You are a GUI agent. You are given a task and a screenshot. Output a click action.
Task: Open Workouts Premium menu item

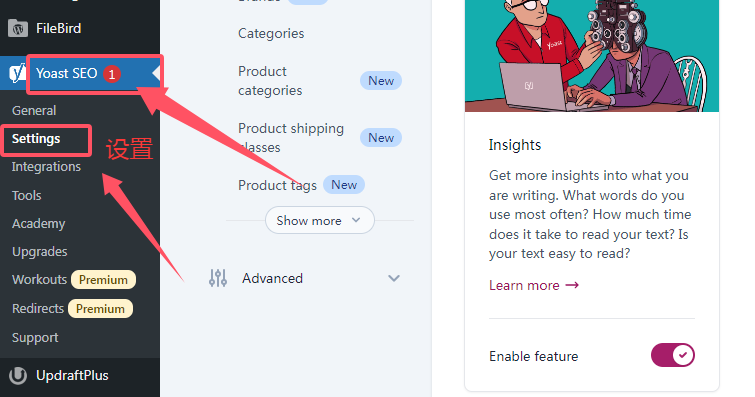coord(74,280)
